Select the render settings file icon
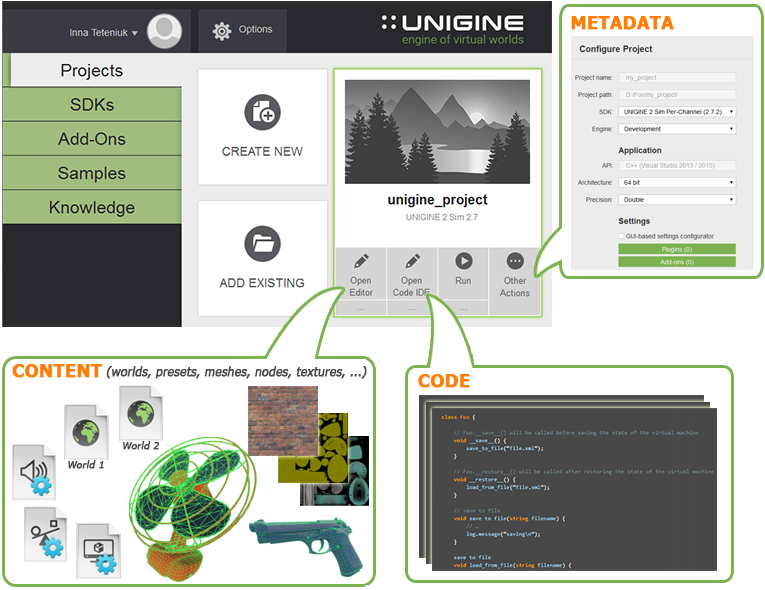This screenshot has width=765, height=590. pyautogui.click(x=99, y=550)
